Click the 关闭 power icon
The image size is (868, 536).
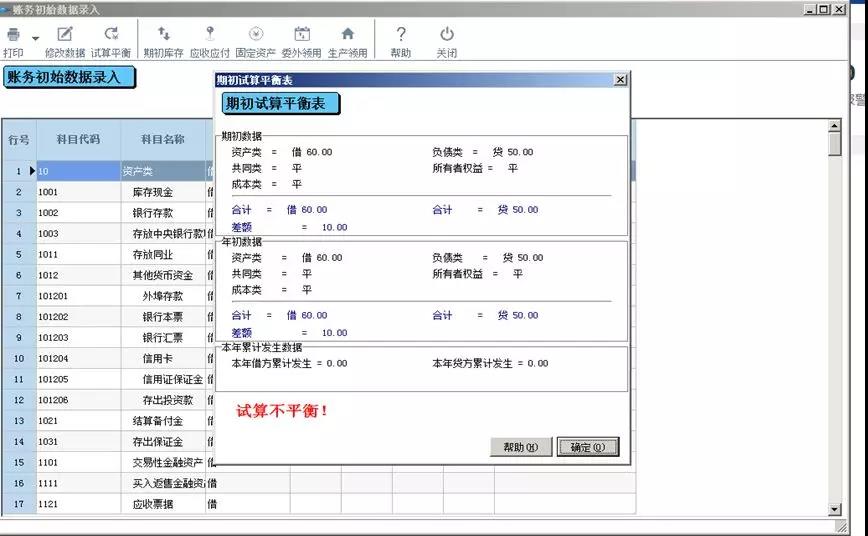coord(446,35)
